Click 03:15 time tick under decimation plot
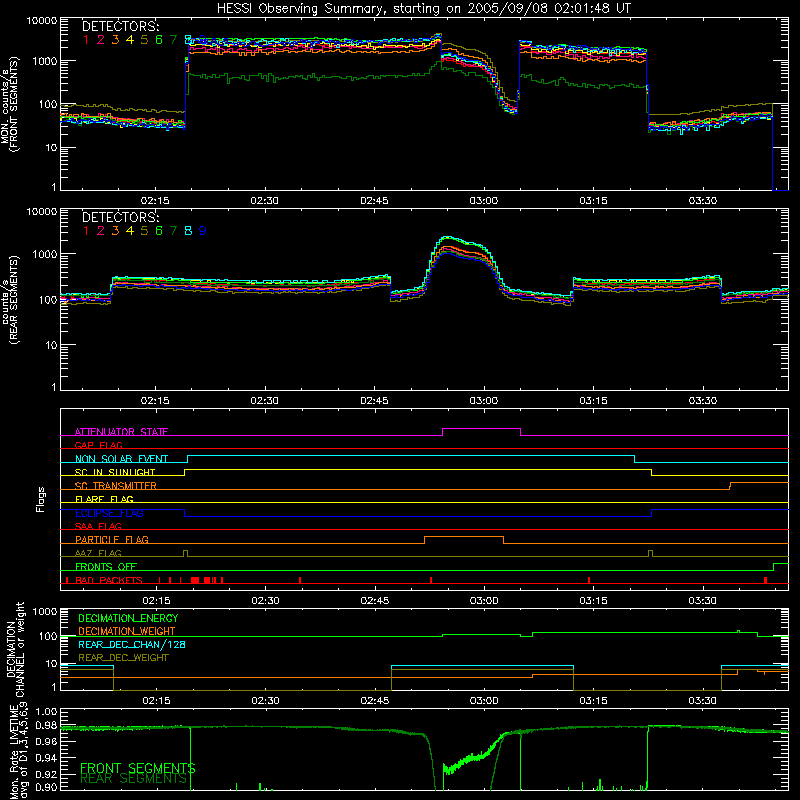800x800 pixels. click(593, 701)
